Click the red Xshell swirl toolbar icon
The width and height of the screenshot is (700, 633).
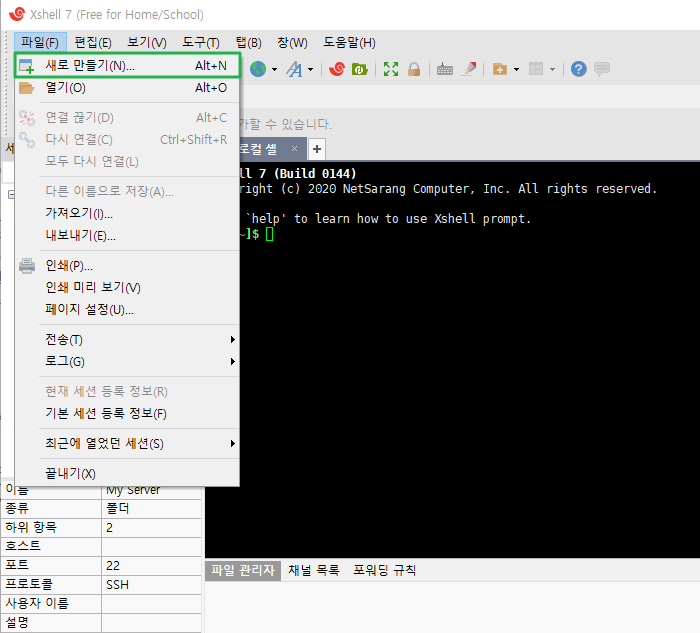pyautogui.click(x=337, y=69)
